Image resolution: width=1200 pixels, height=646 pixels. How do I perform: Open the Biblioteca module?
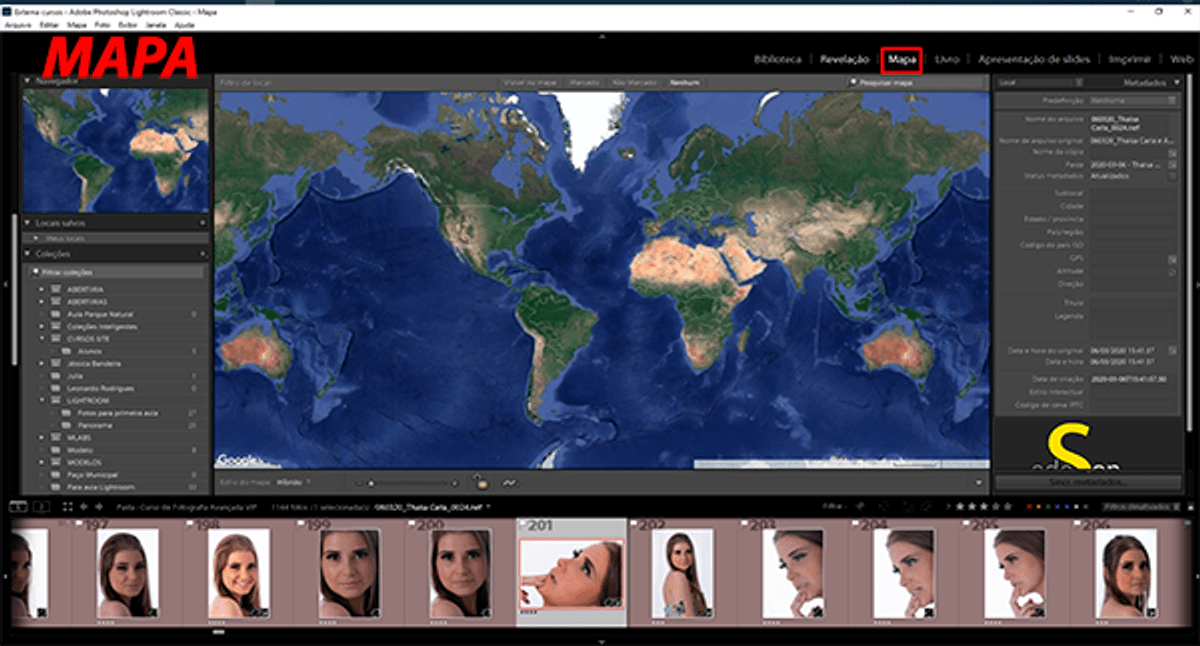pyautogui.click(x=777, y=60)
